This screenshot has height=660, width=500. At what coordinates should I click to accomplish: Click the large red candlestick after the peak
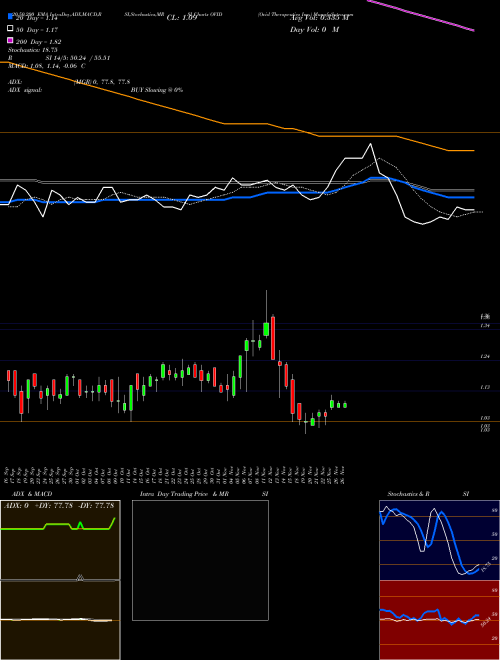coord(273,338)
